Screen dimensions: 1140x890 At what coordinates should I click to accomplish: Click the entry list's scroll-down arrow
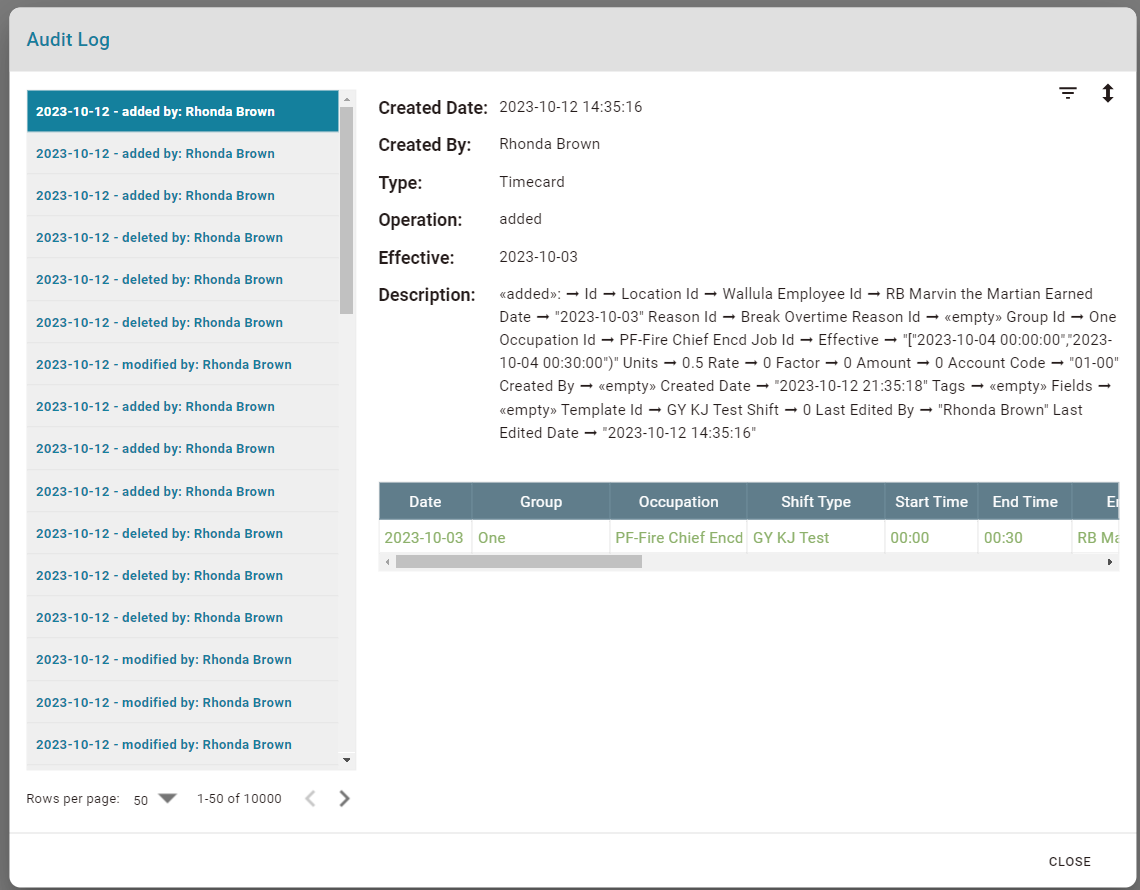point(347,760)
